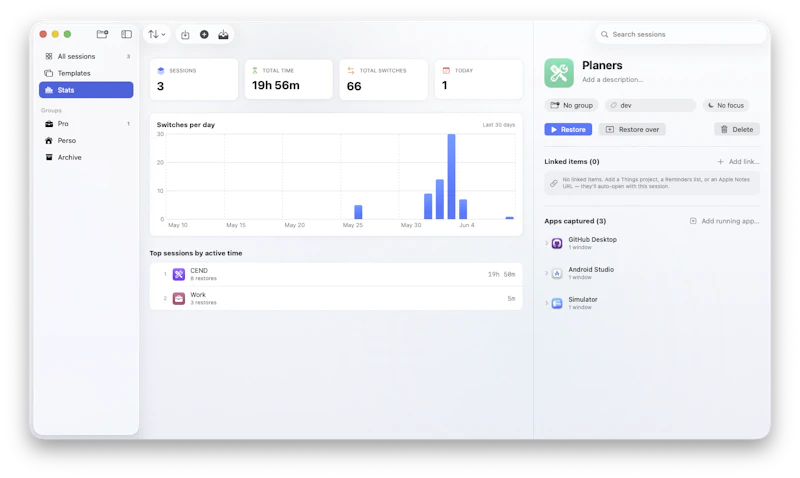Select the Work session row
Screen dimensions: 800x478
click(336, 298)
